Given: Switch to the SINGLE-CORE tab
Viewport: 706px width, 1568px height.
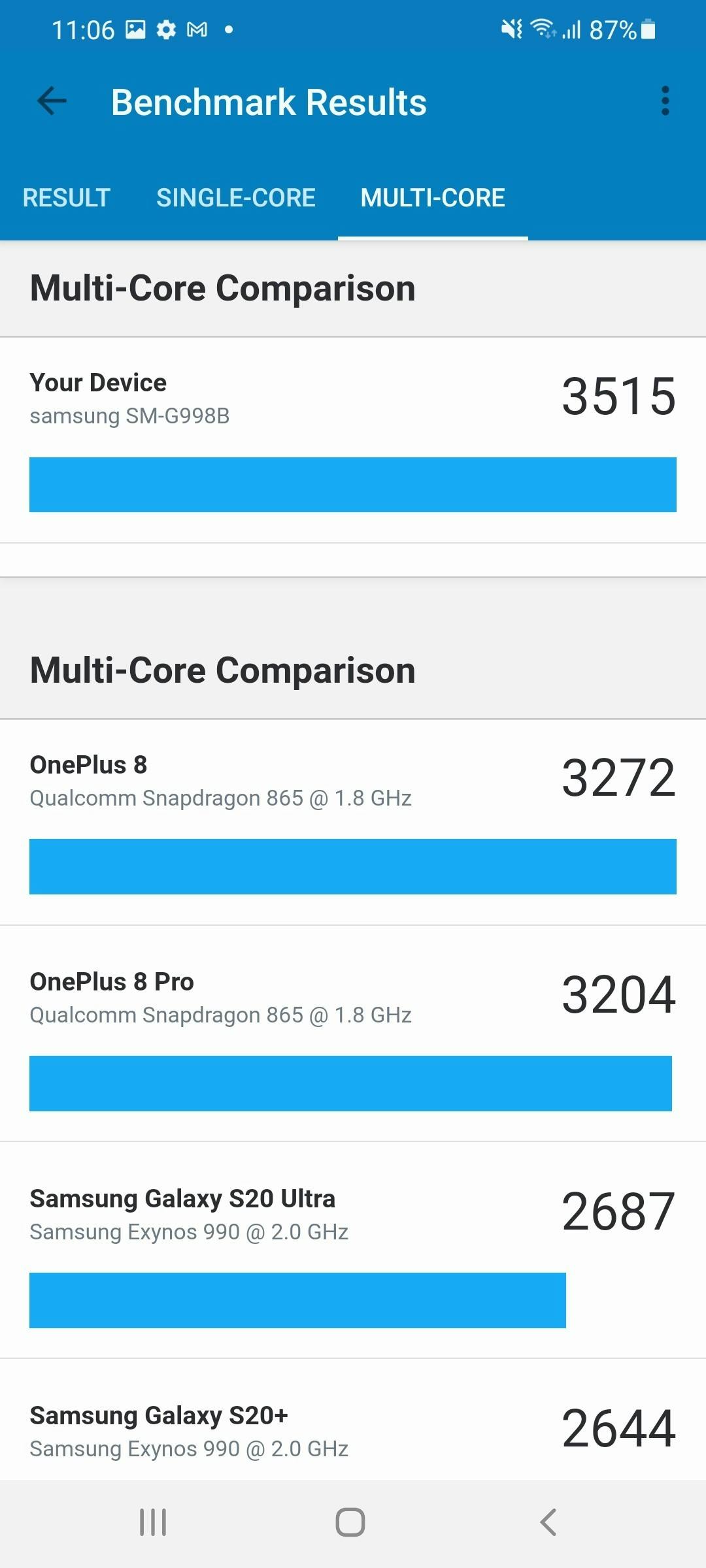Looking at the screenshot, I should tap(236, 198).
